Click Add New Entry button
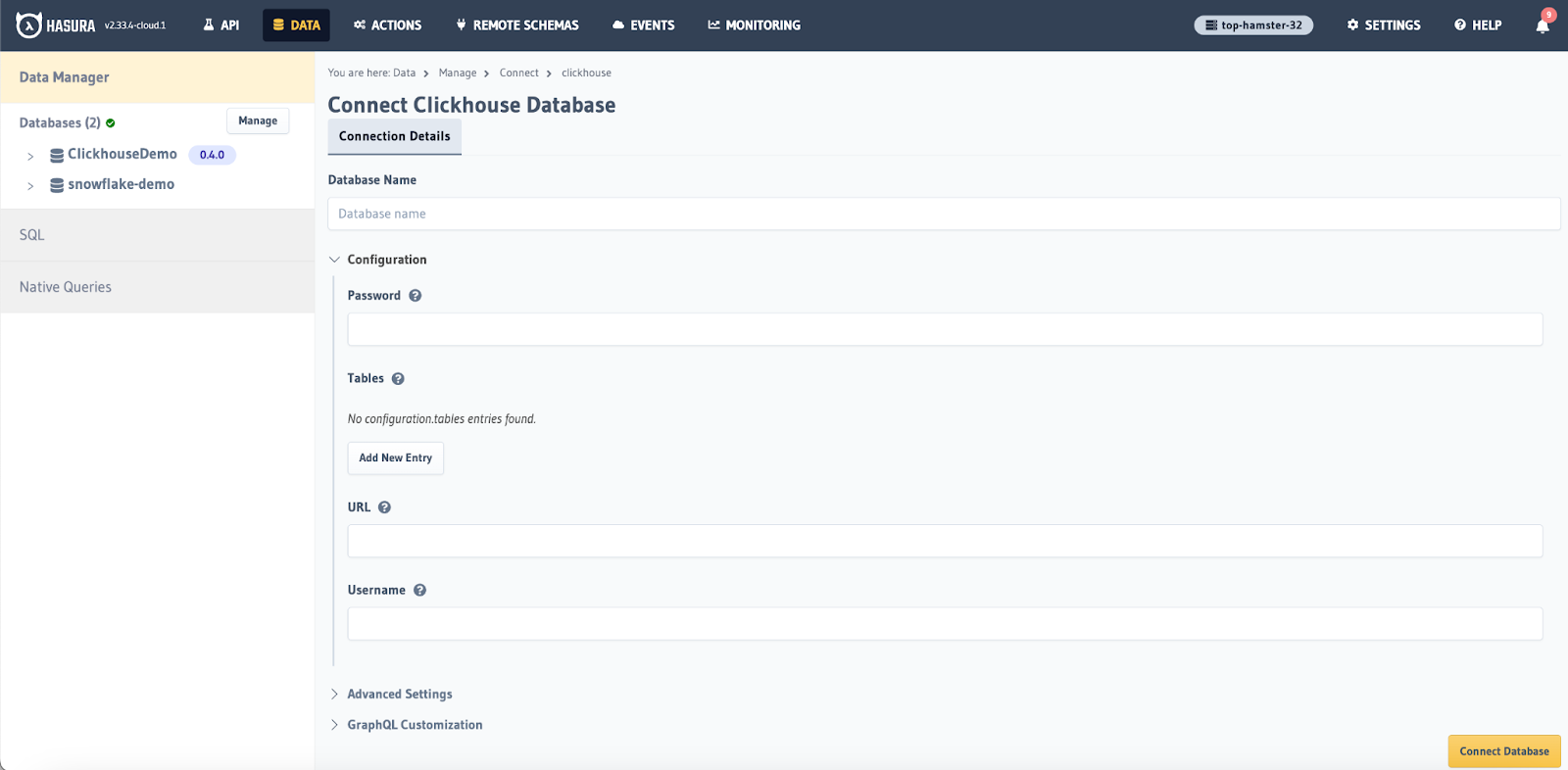This screenshot has width=1568, height=770. pos(396,458)
